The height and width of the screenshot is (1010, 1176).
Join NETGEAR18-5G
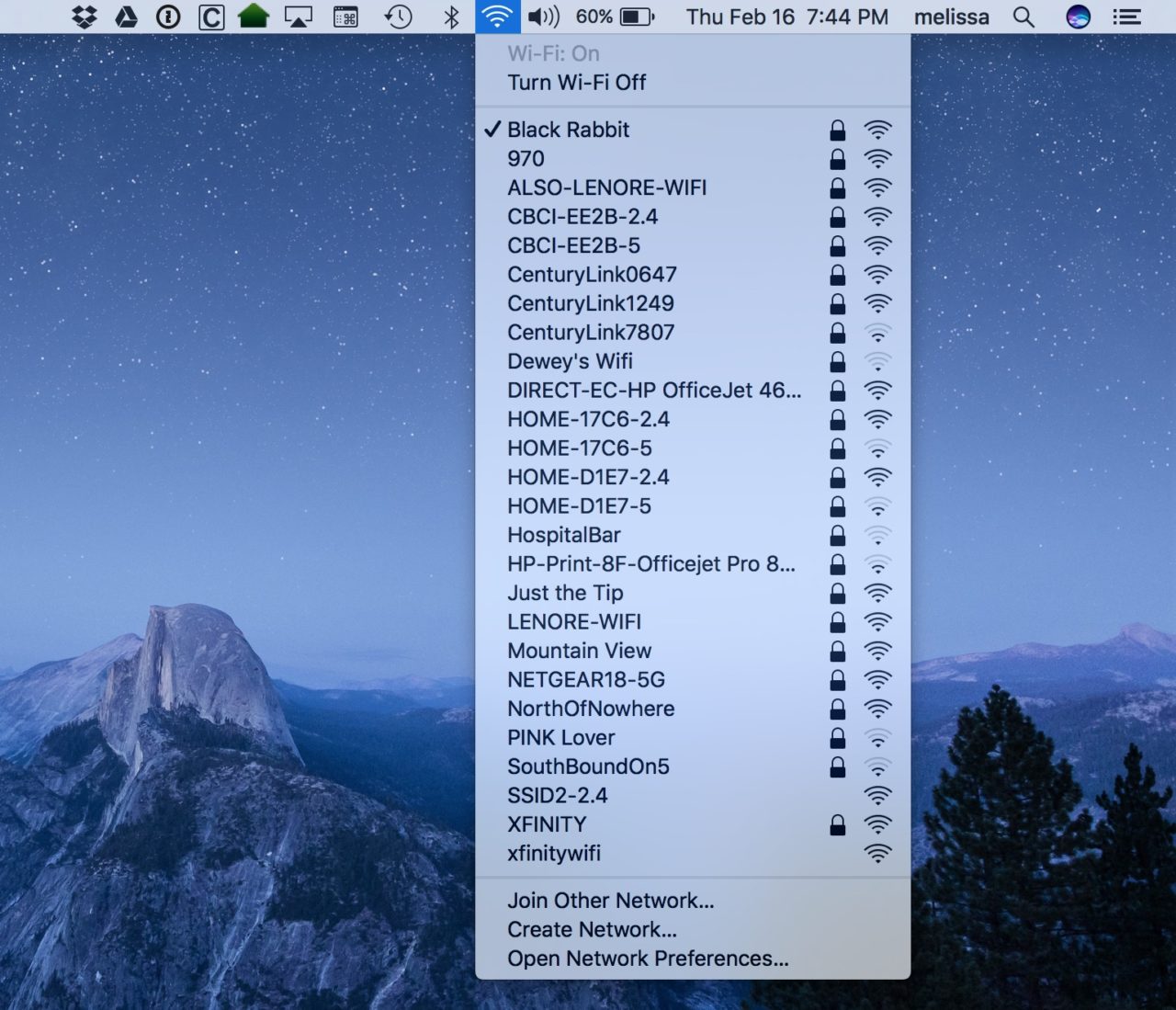693,680
